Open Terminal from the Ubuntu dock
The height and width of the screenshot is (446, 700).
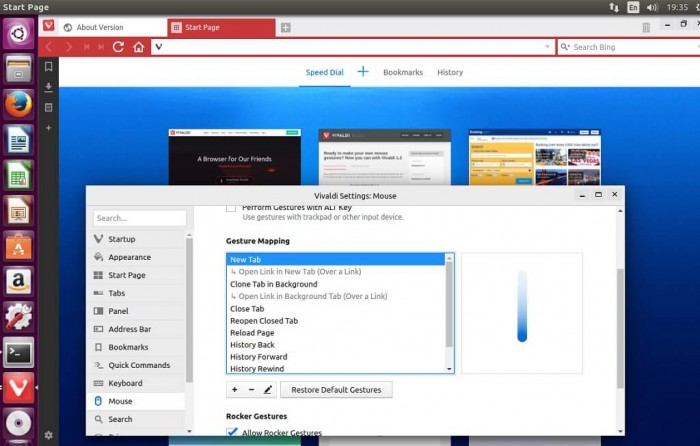point(18,353)
